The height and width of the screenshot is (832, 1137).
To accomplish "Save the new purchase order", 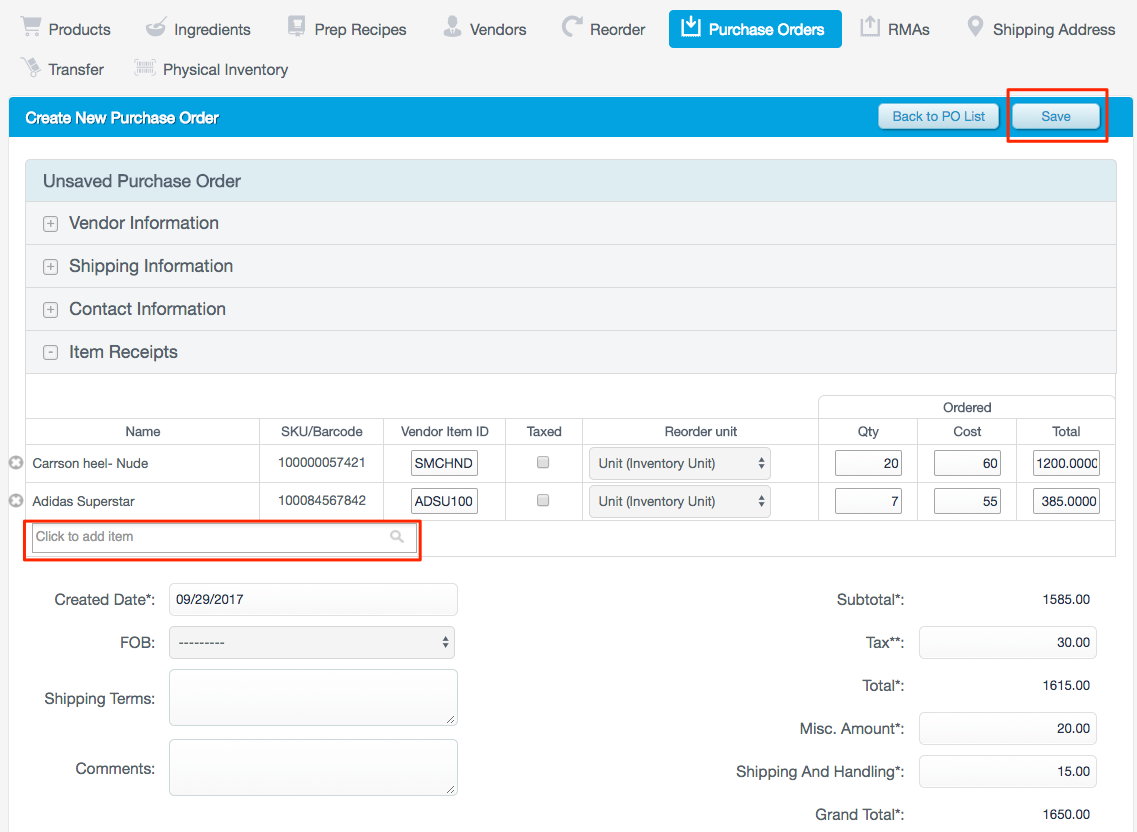I will [x=1056, y=116].
